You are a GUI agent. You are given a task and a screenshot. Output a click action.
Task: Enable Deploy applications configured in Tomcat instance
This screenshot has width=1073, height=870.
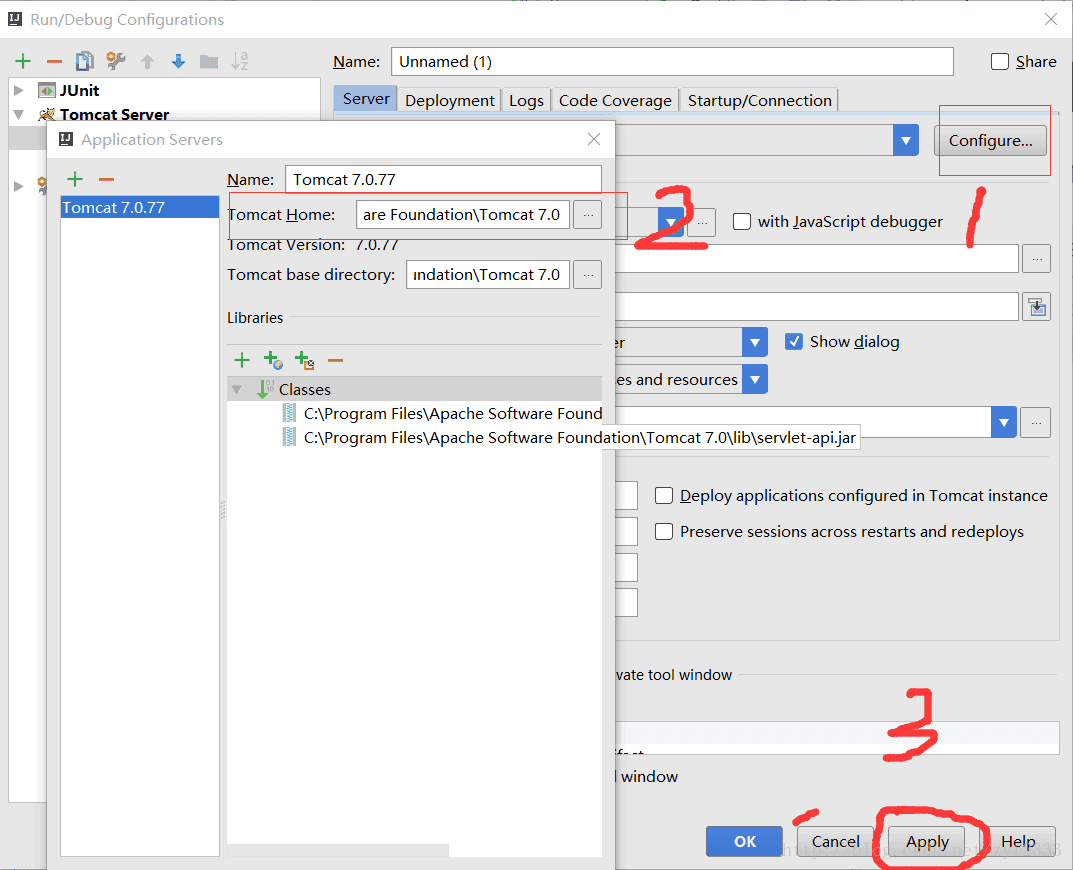click(664, 496)
